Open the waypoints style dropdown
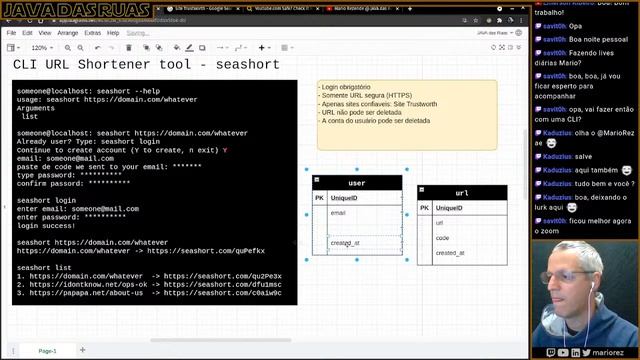The height and width of the screenshot is (360, 640). point(241,48)
